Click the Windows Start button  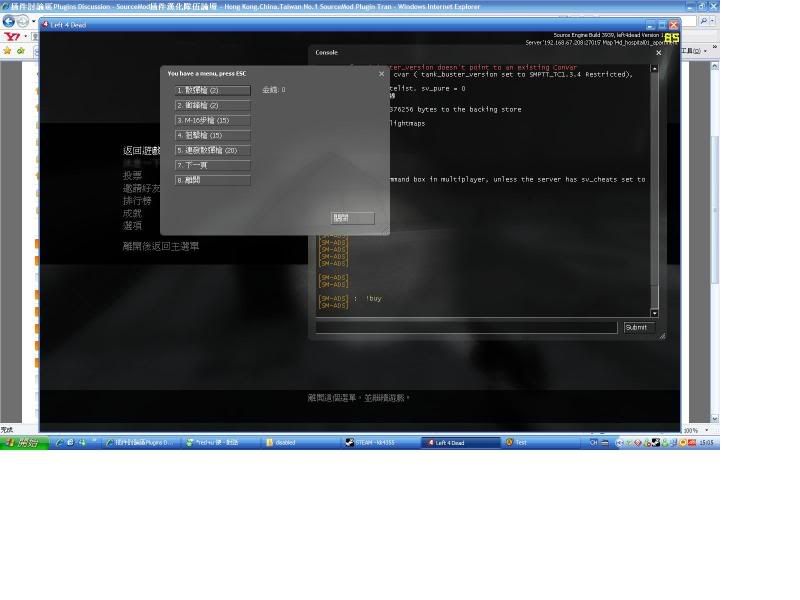[x=22, y=442]
